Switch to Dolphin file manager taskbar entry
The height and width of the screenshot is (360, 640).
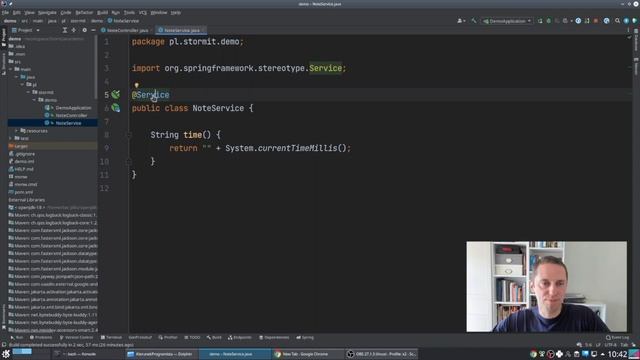click(x=162, y=354)
